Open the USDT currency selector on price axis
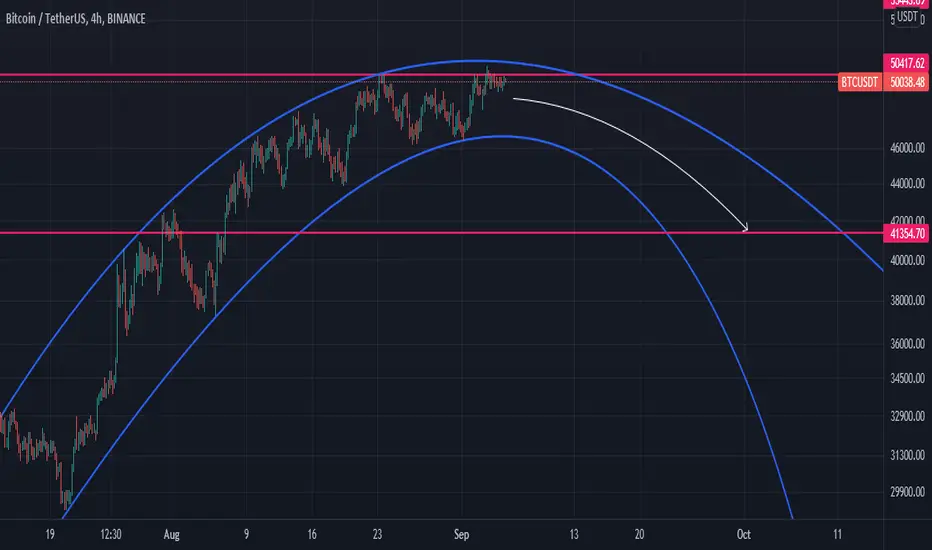This screenshot has width=932, height=550. click(907, 17)
